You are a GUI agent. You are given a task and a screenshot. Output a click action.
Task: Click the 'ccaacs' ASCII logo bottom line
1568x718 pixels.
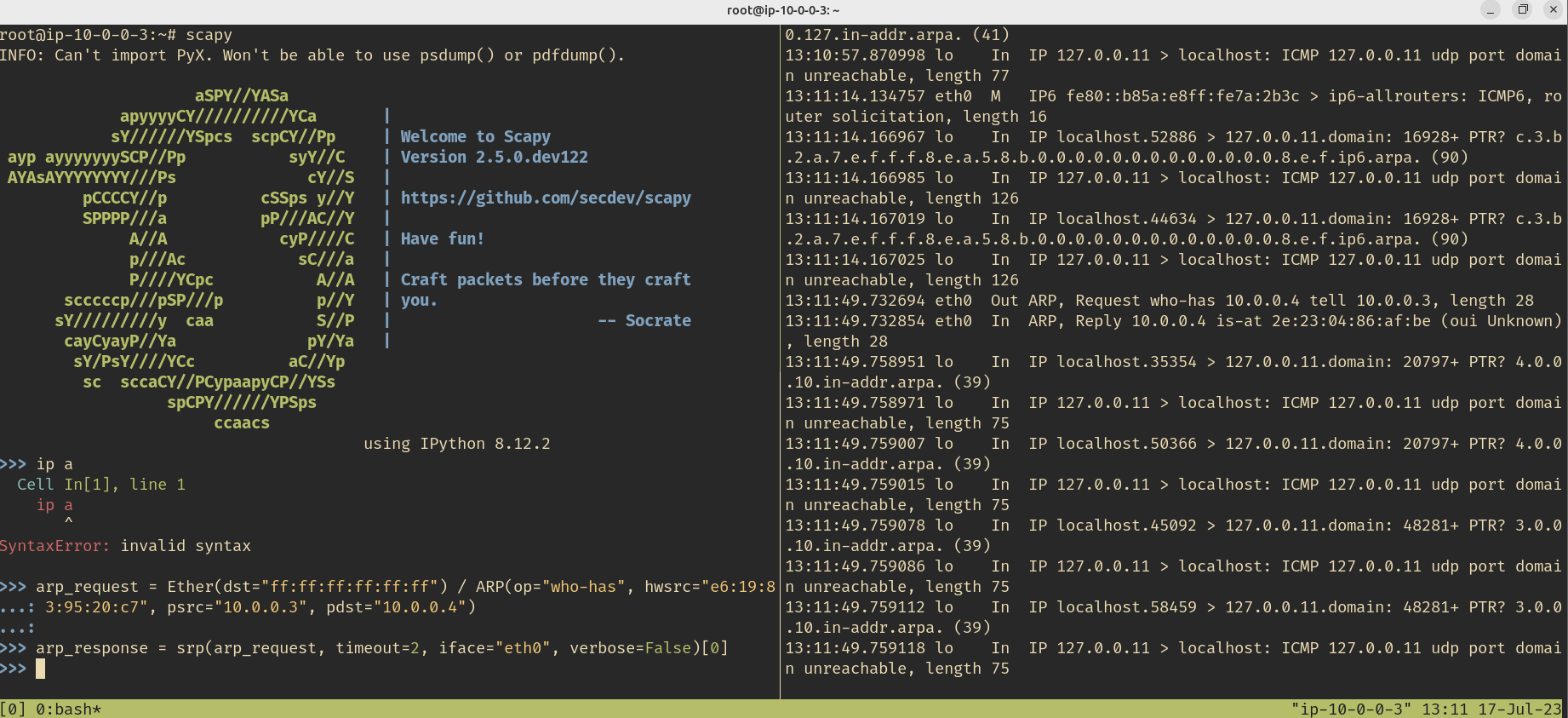[242, 422]
